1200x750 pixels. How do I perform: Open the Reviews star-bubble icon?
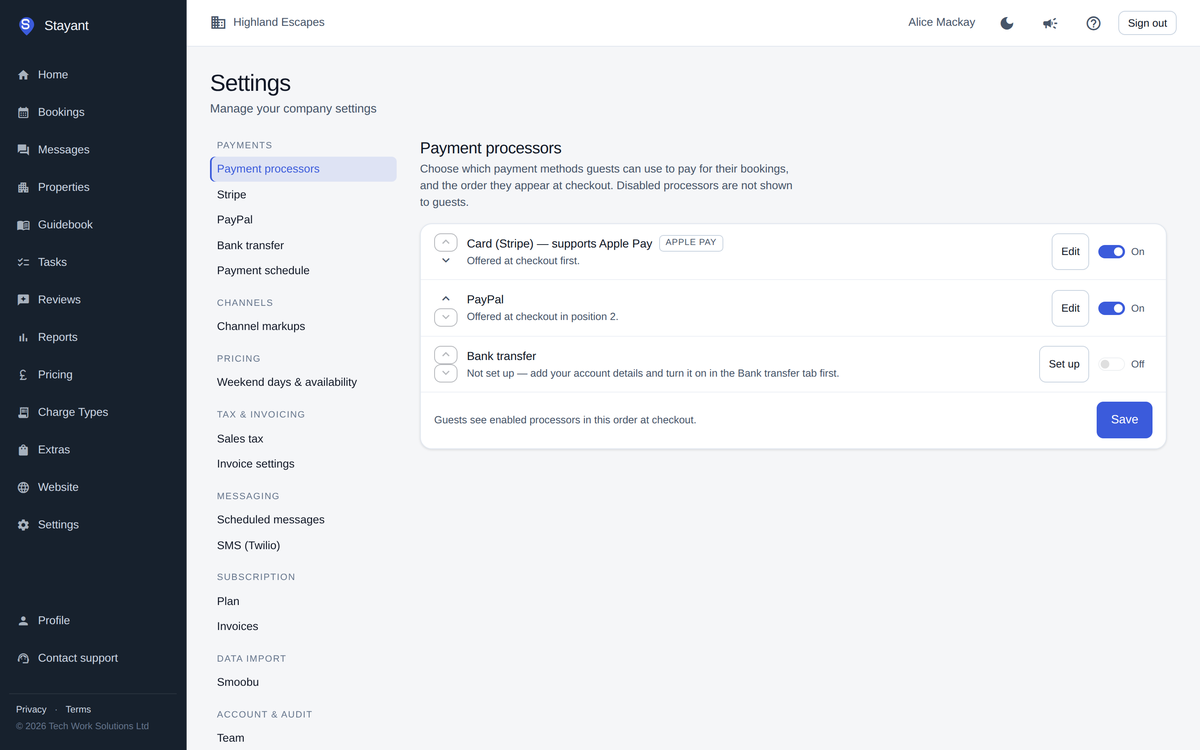[23, 300]
